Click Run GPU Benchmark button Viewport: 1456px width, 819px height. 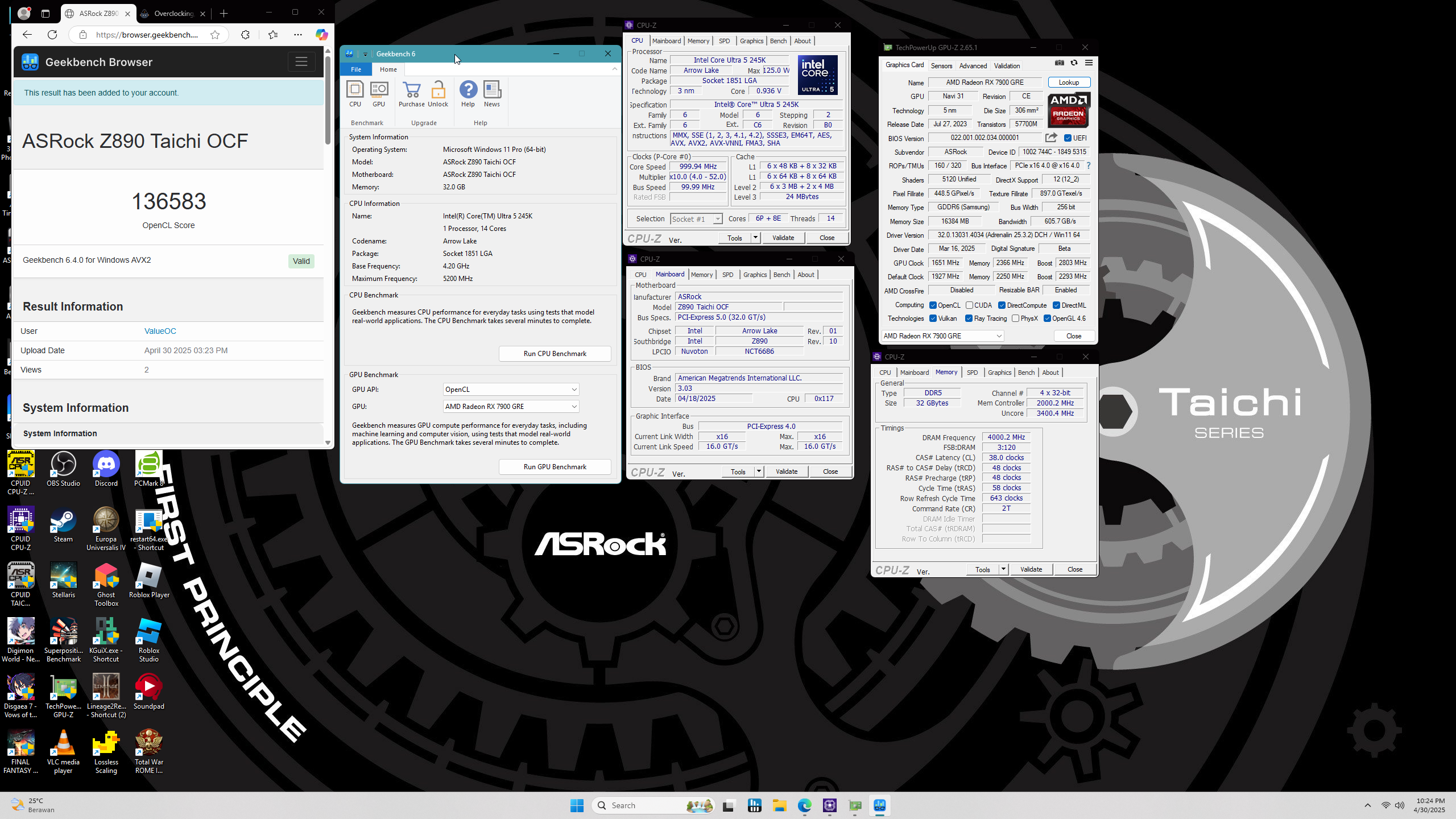555,467
